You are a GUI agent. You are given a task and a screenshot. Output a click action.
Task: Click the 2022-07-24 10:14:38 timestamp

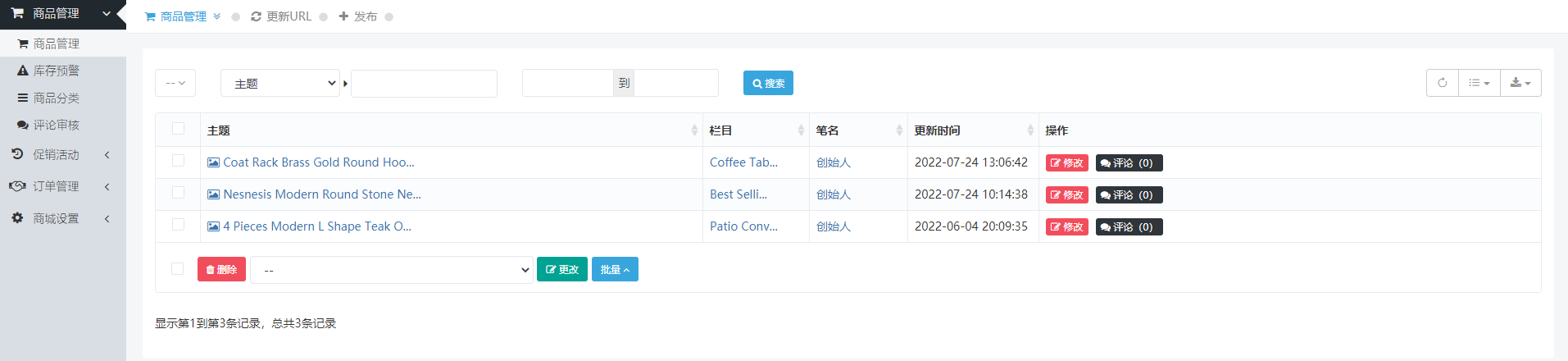click(971, 194)
